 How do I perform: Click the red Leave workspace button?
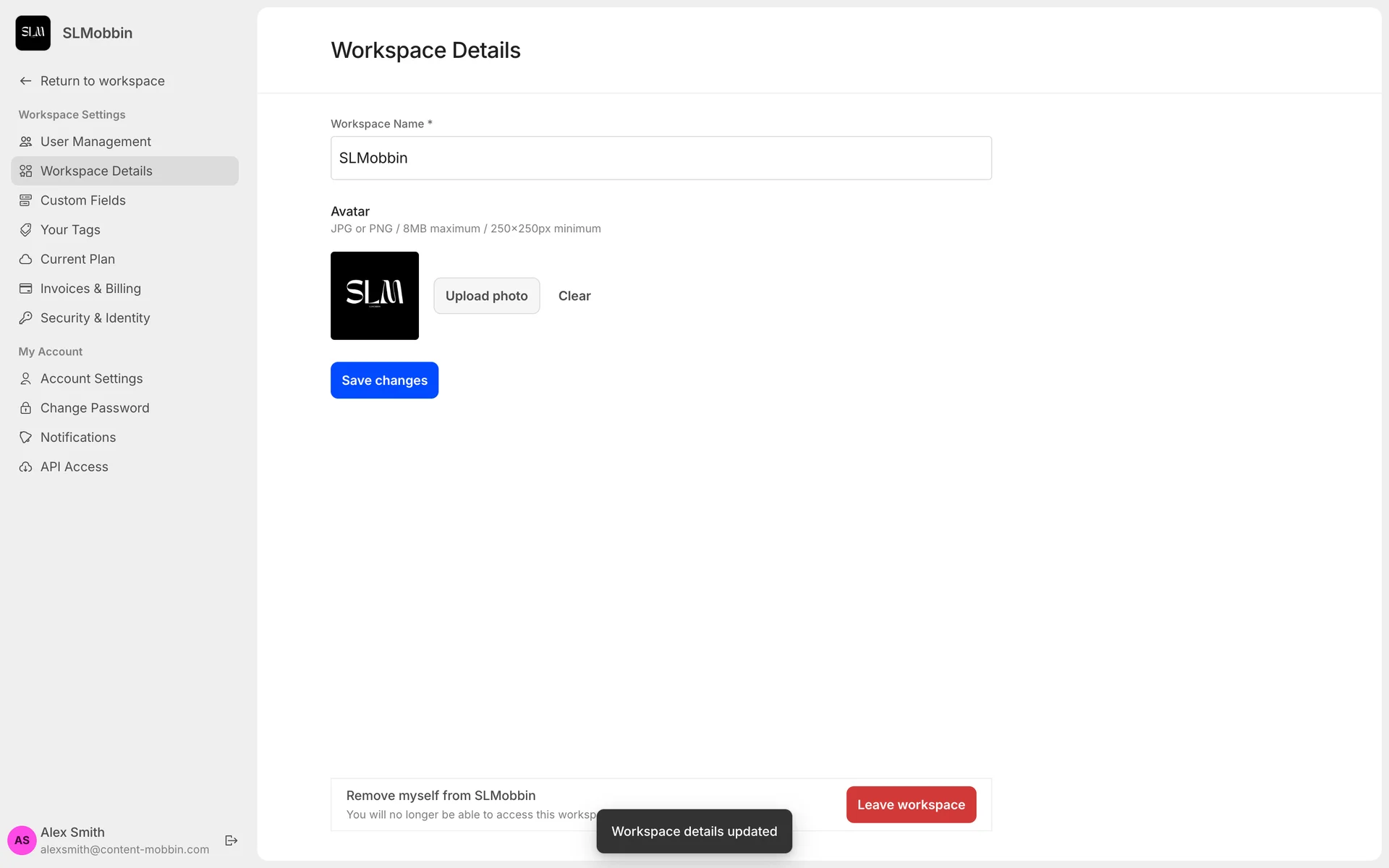[911, 804]
